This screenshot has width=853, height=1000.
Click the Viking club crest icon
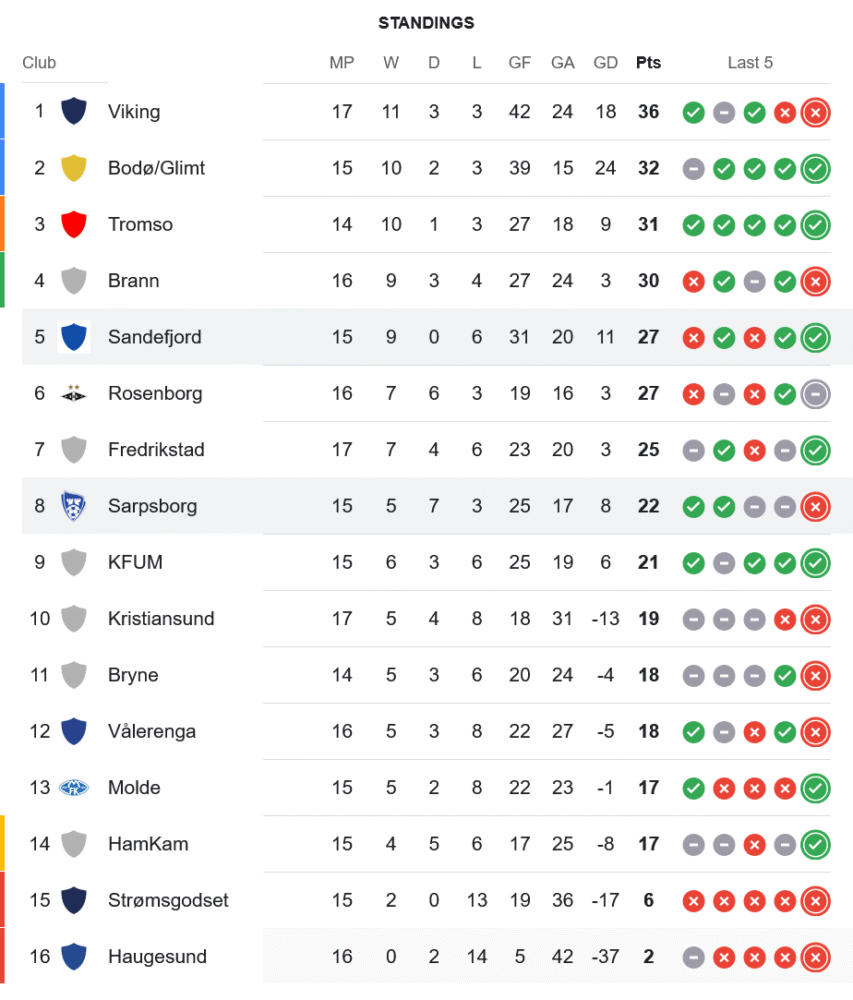pos(74,112)
